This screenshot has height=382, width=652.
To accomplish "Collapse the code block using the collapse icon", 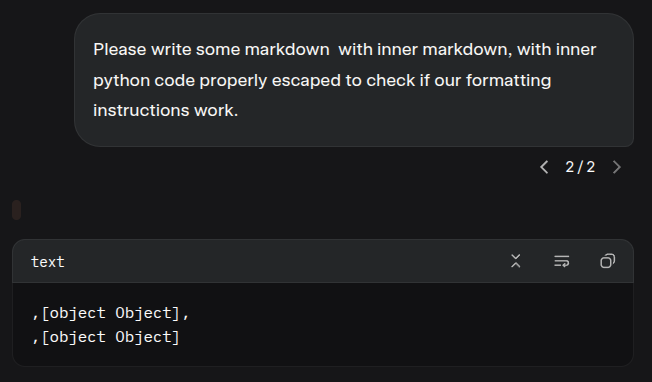I will coord(516,261).
